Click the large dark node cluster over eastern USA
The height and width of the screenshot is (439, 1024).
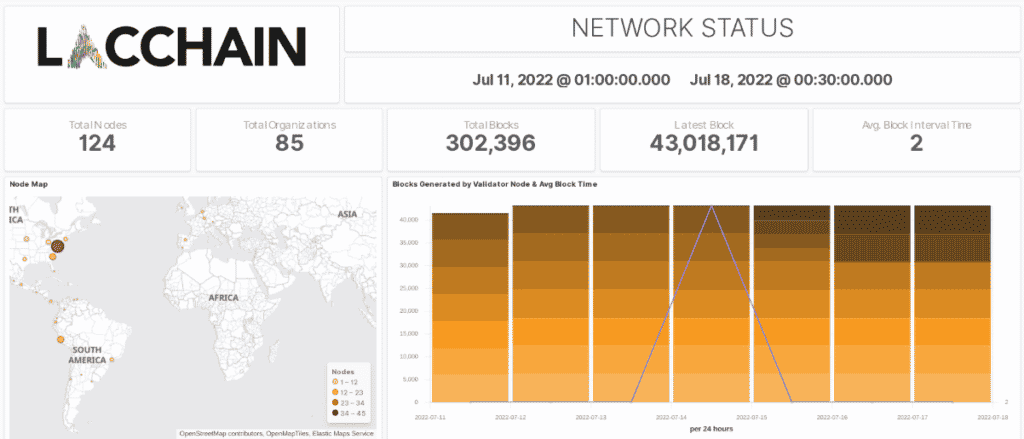57,246
